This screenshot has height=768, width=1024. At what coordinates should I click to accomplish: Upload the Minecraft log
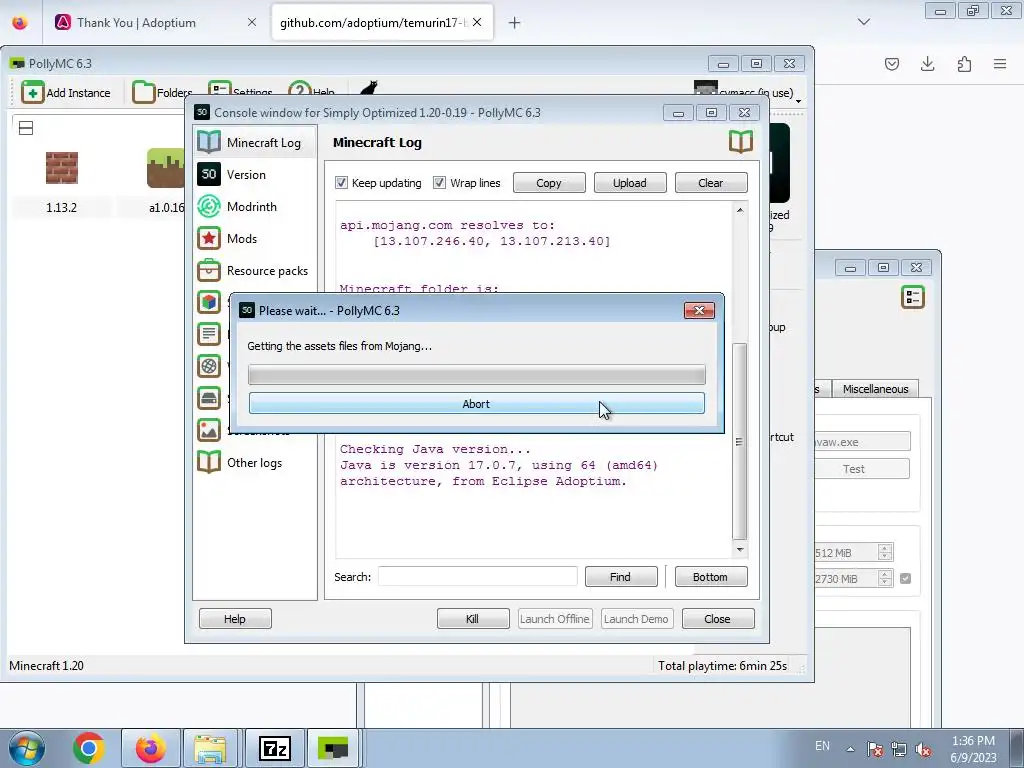[630, 183]
